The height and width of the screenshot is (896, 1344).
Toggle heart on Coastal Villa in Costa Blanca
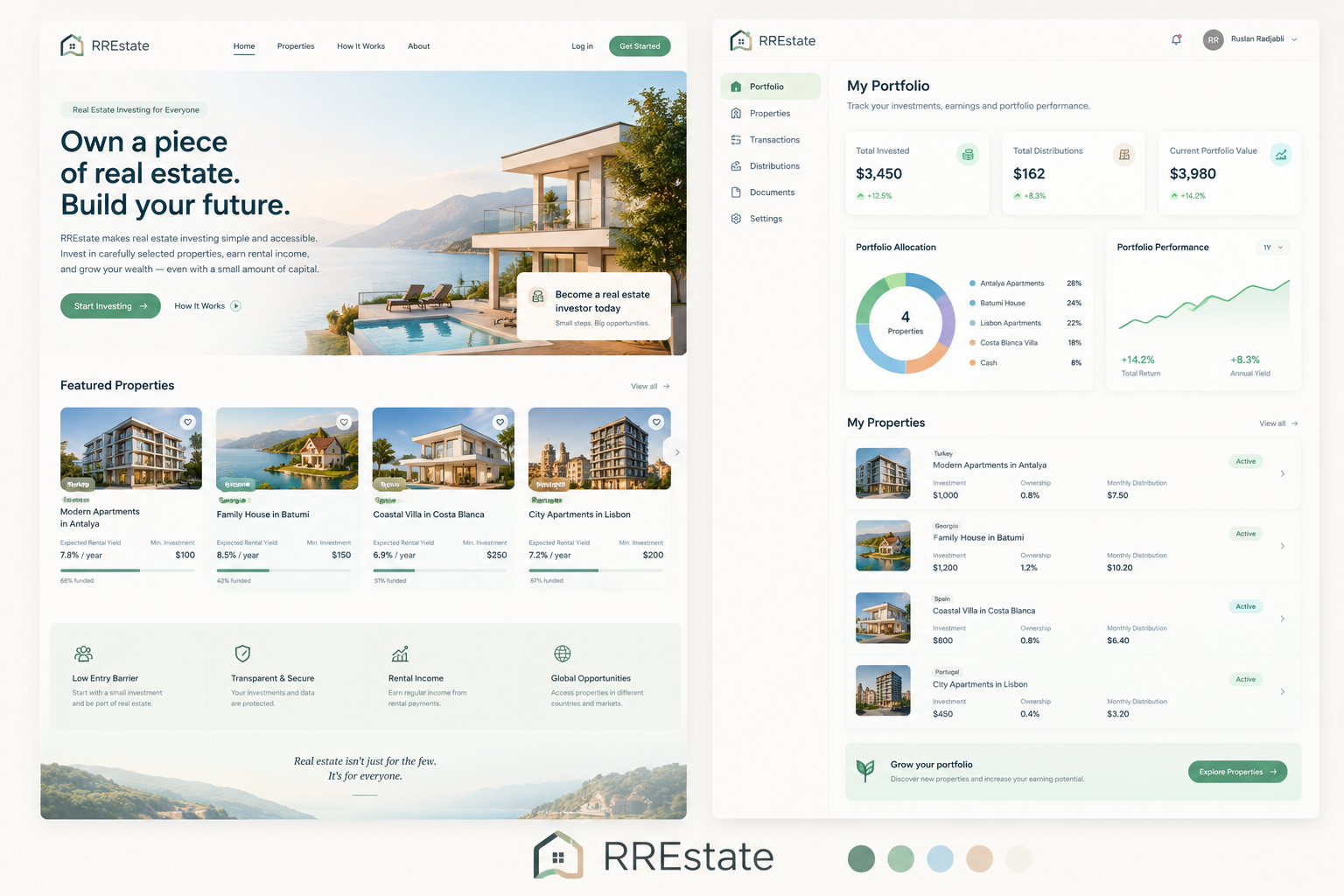point(500,422)
